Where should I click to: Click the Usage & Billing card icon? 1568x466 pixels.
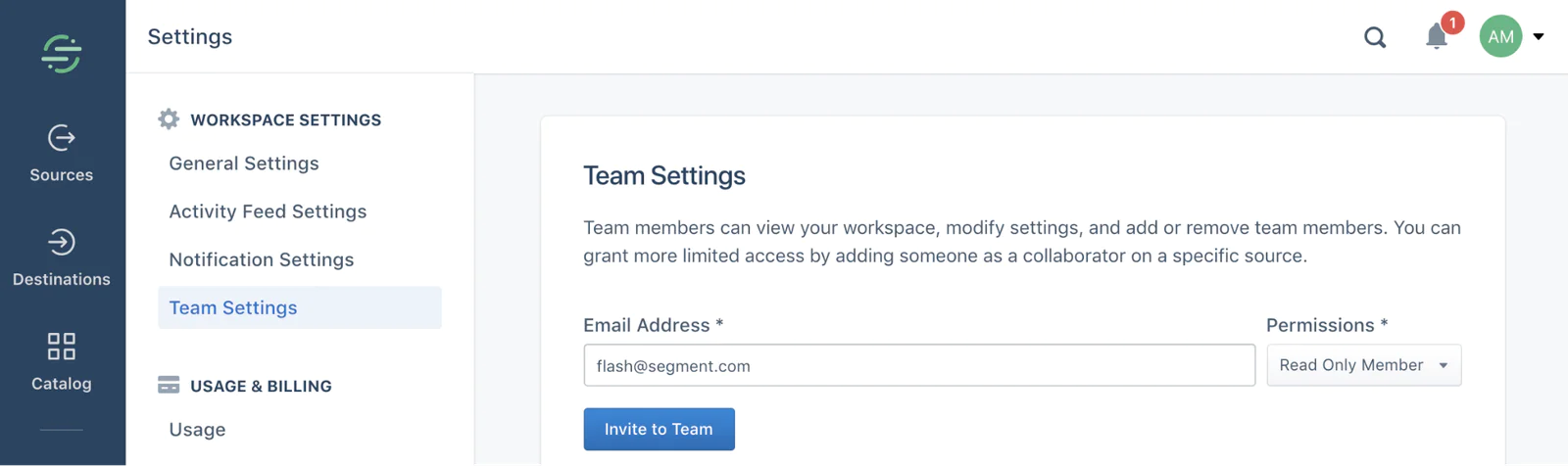coord(169,385)
